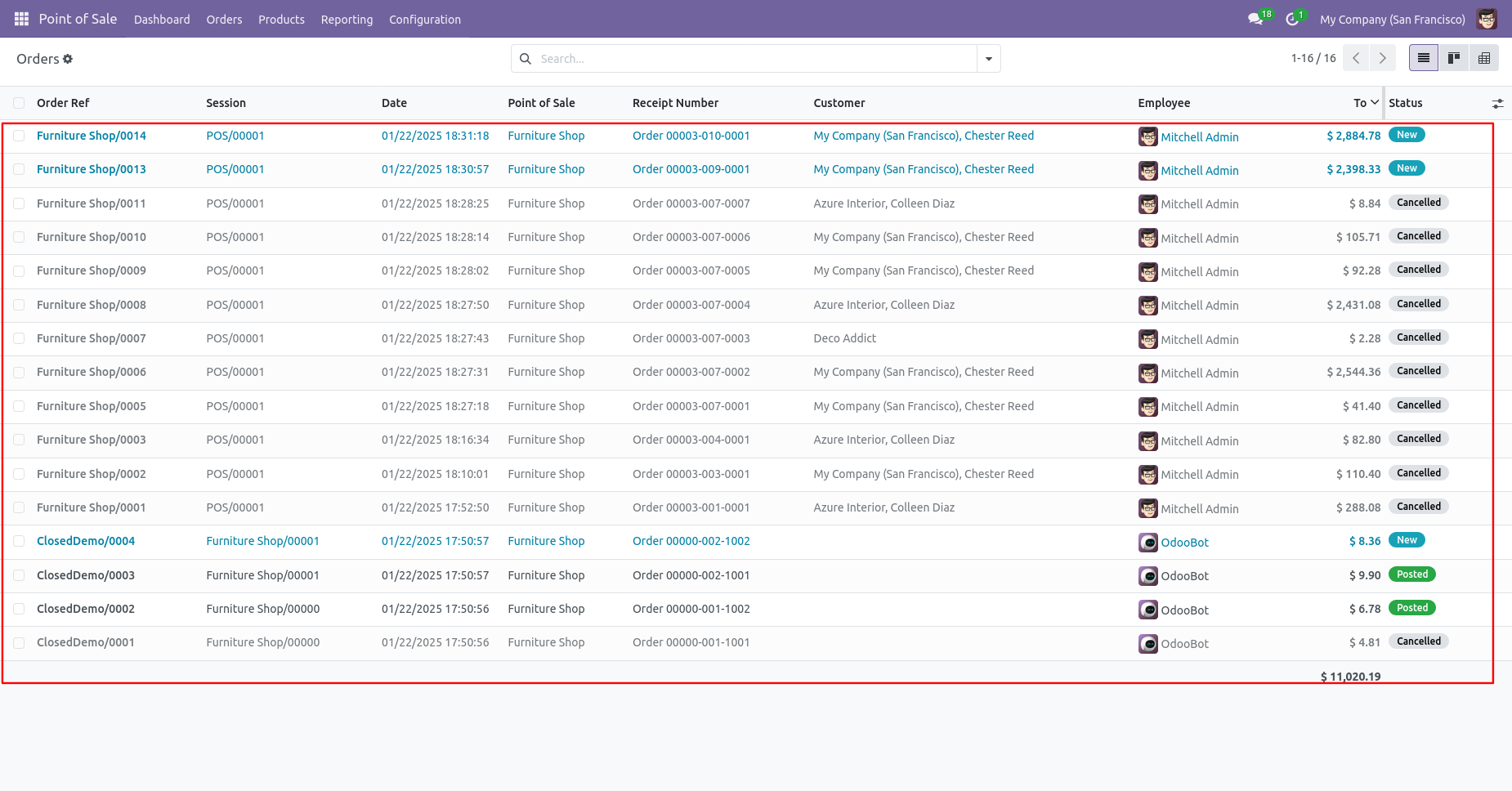Sort by the Employee column header
This screenshot has height=791, width=1512.
pyautogui.click(x=1164, y=103)
